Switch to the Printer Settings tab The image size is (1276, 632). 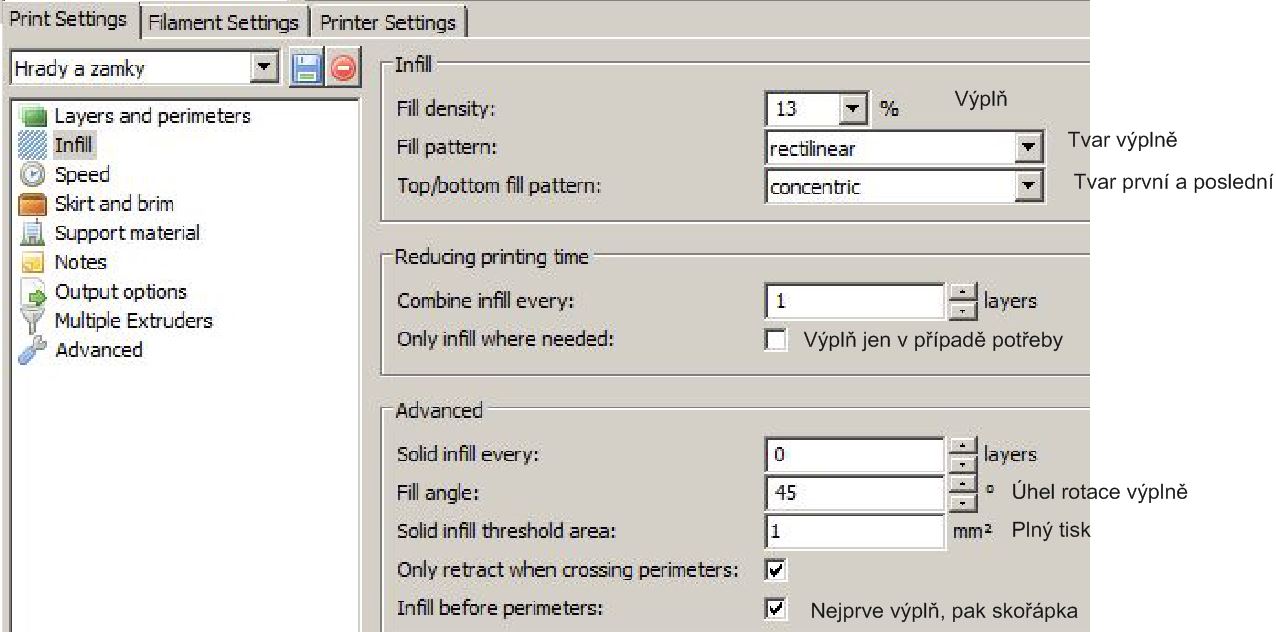[387, 22]
